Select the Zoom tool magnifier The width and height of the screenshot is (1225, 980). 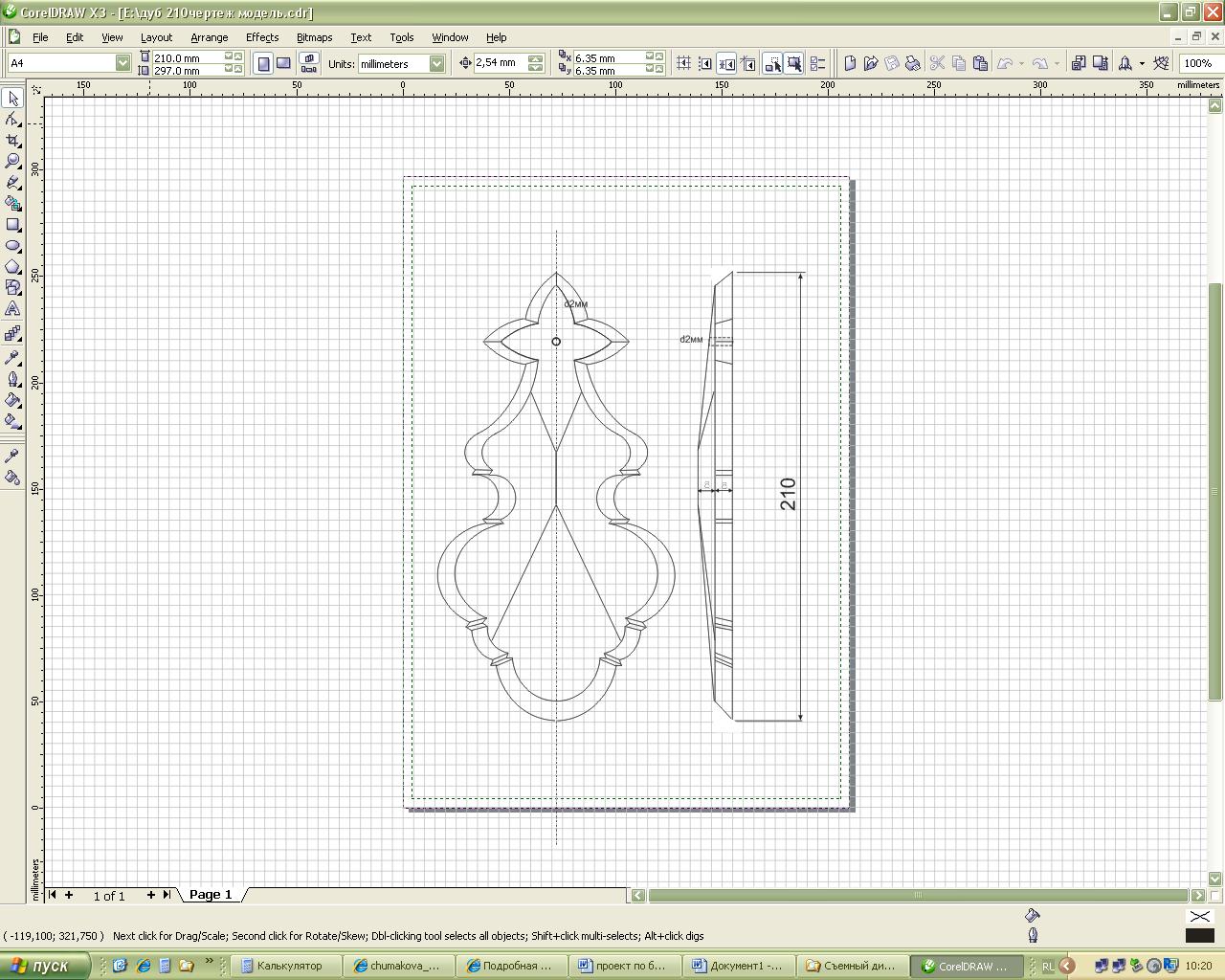coord(12,161)
